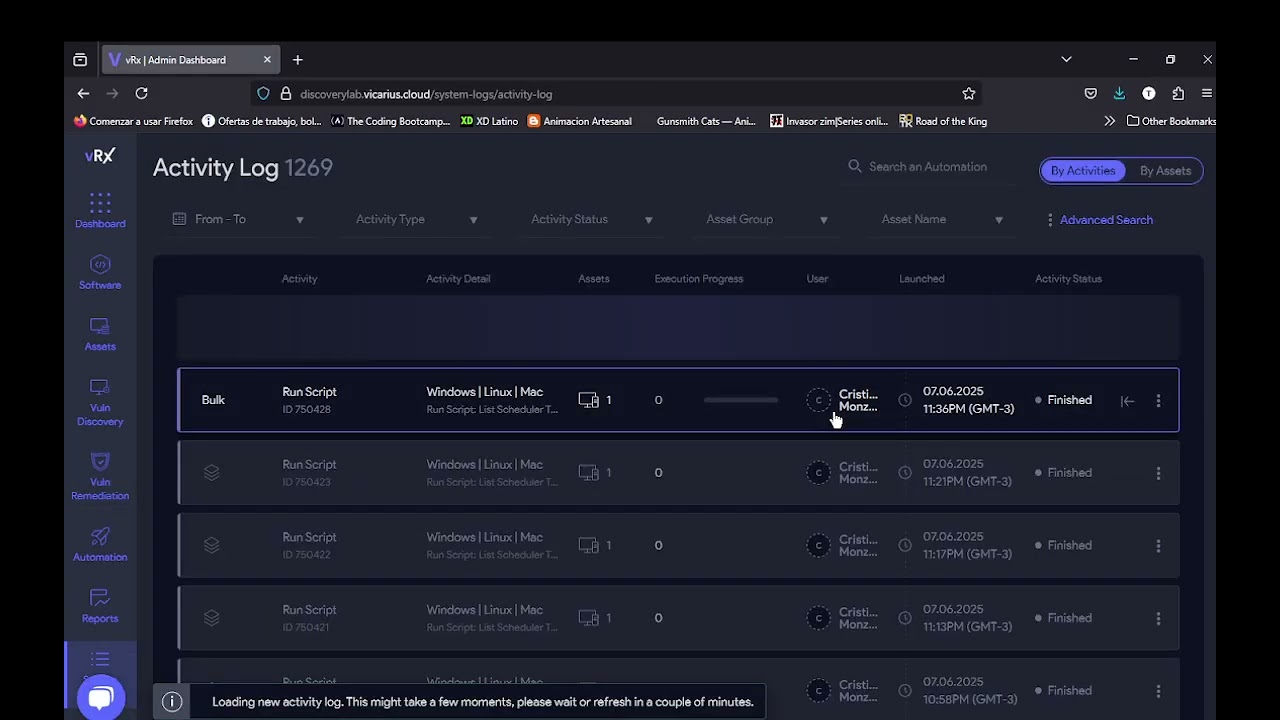Click the layers icon on row 750421
The image size is (1280, 720).
point(211,618)
